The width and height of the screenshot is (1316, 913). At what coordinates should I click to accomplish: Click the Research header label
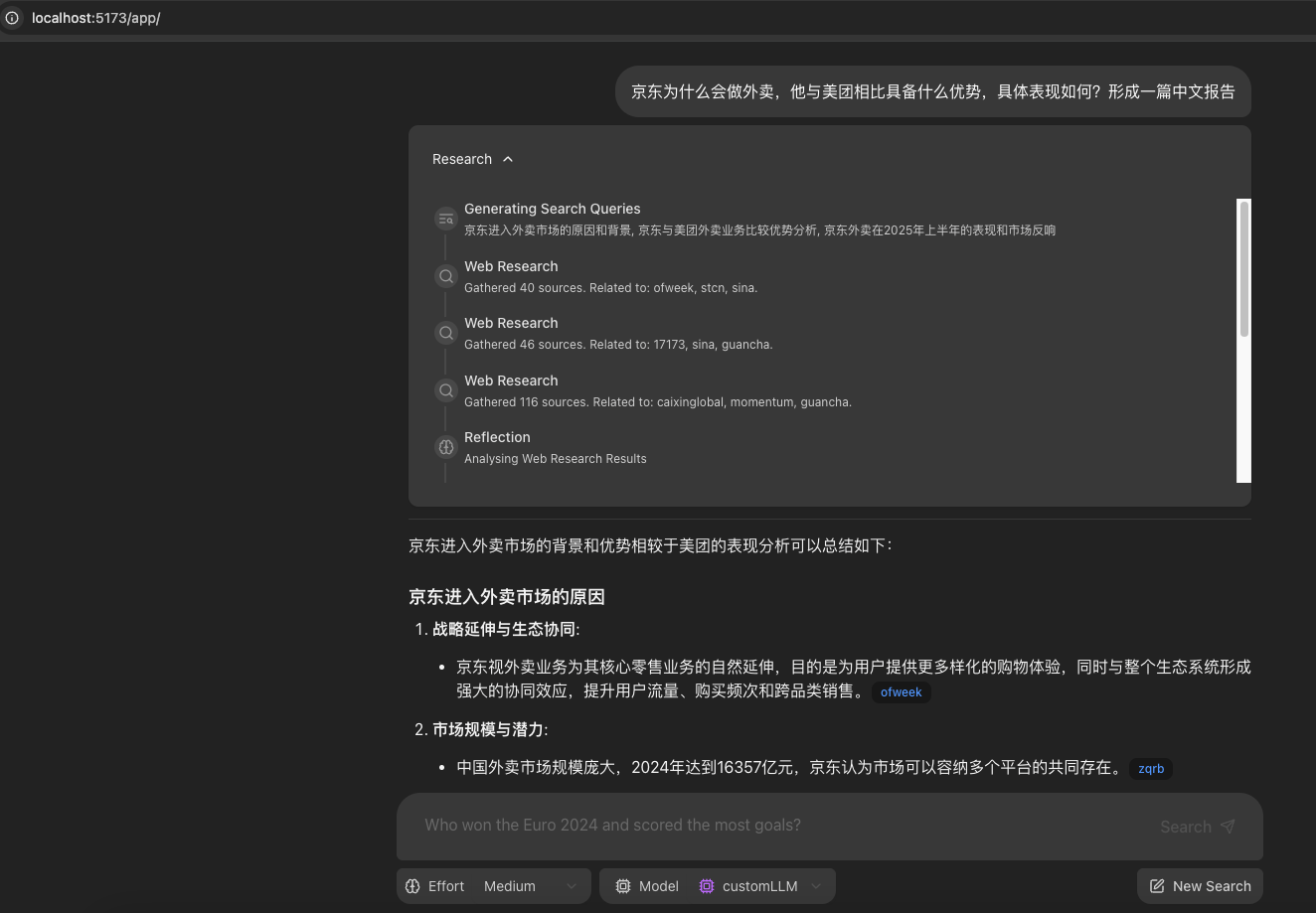tap(462, 159)
